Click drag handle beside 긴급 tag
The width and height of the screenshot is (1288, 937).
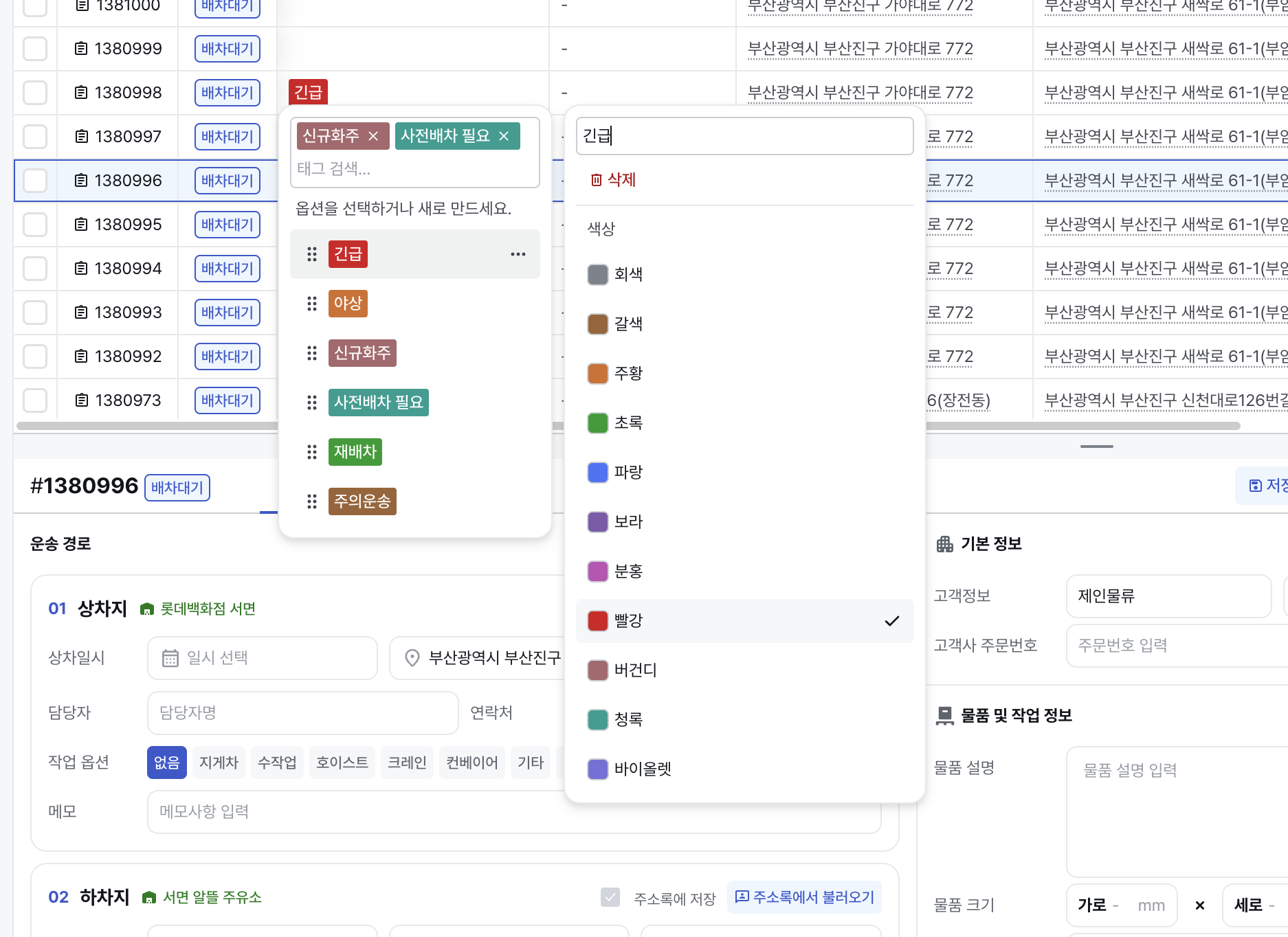pyautogui.click(x=312, y=254)
